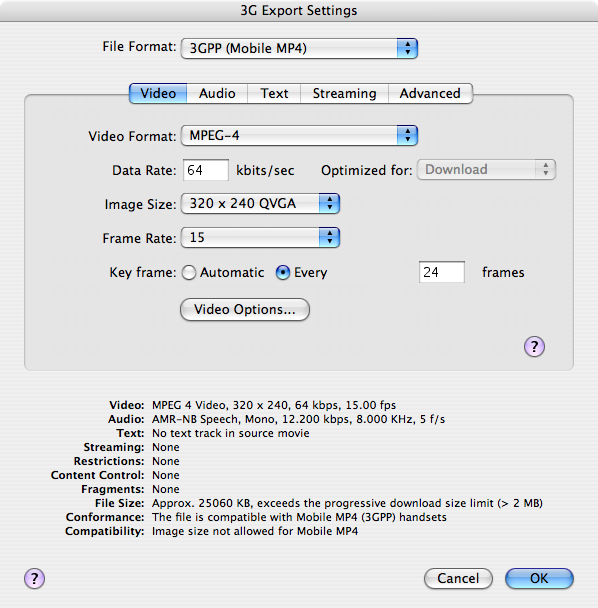This screenshot has height=608, width=598.
Task: Select the Compatibility message about image size
Action: 255,531
